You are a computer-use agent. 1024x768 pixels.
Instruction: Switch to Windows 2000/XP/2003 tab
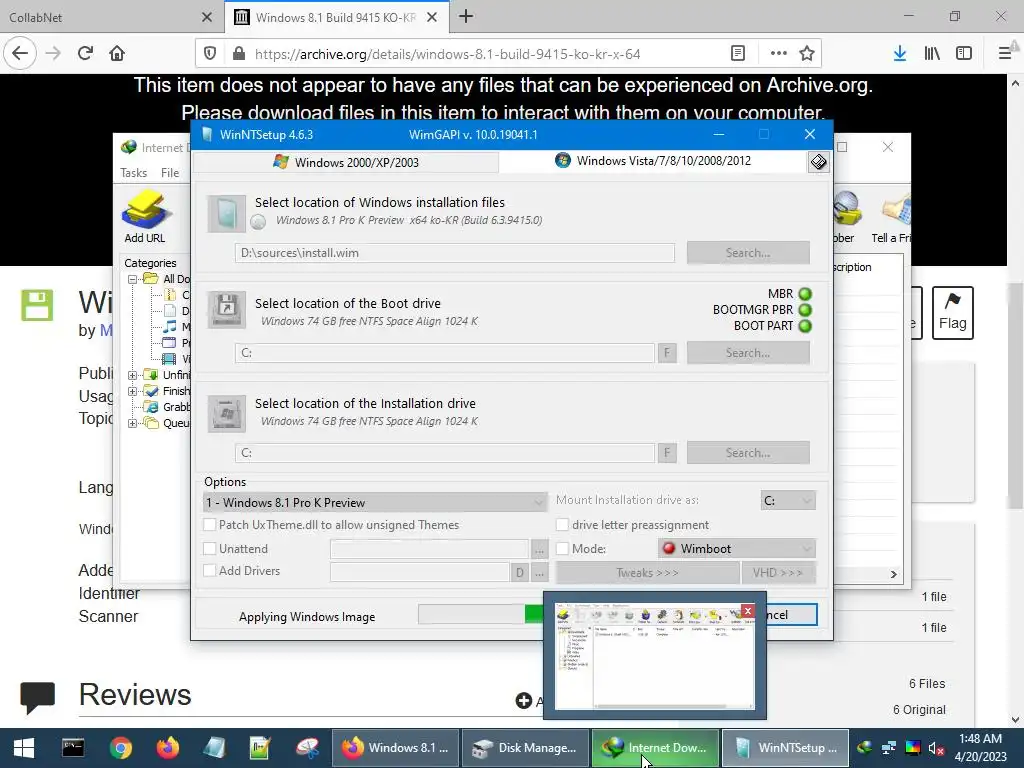point(346,162)
